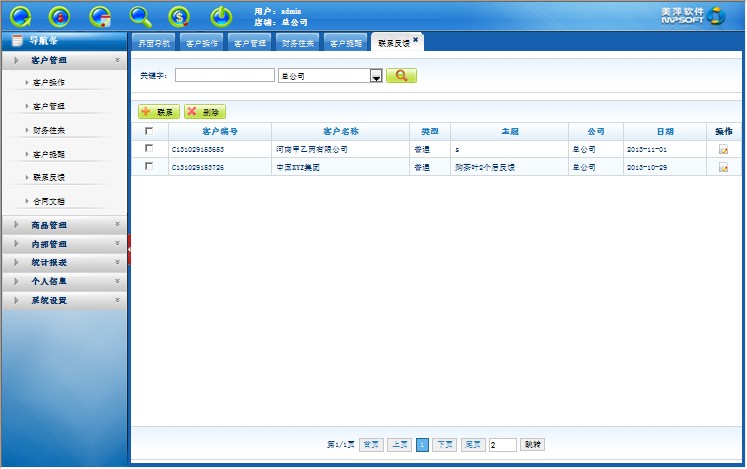
Task: Switch to the 客户提醒 tab
Action: (346, 44)
